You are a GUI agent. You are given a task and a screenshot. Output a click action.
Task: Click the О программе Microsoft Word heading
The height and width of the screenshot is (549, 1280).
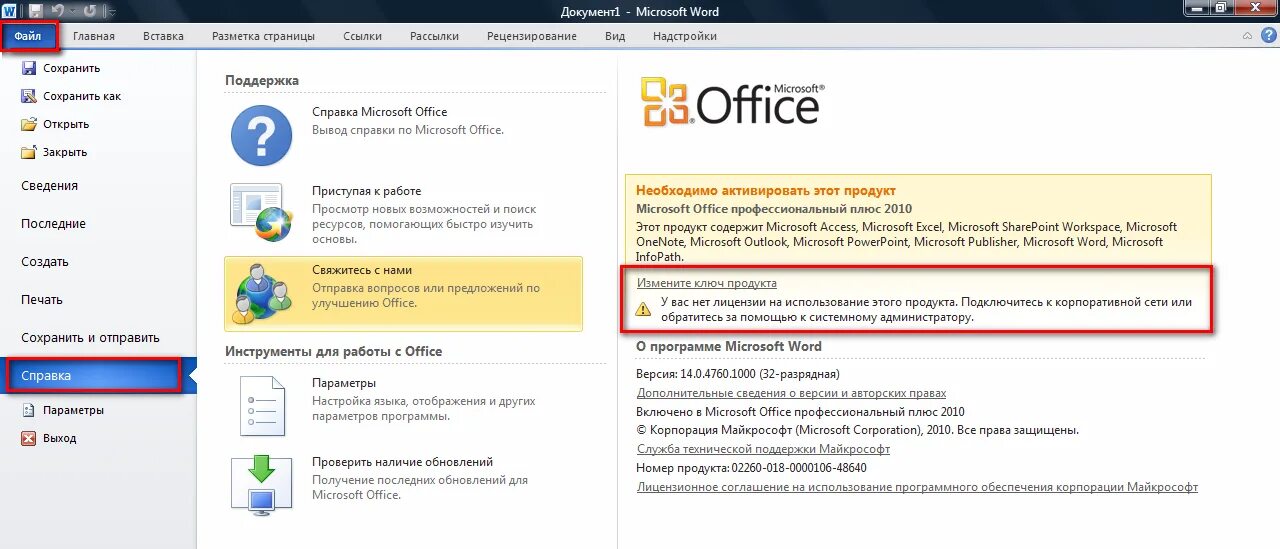pyautogui.click(x=729, y=346)
